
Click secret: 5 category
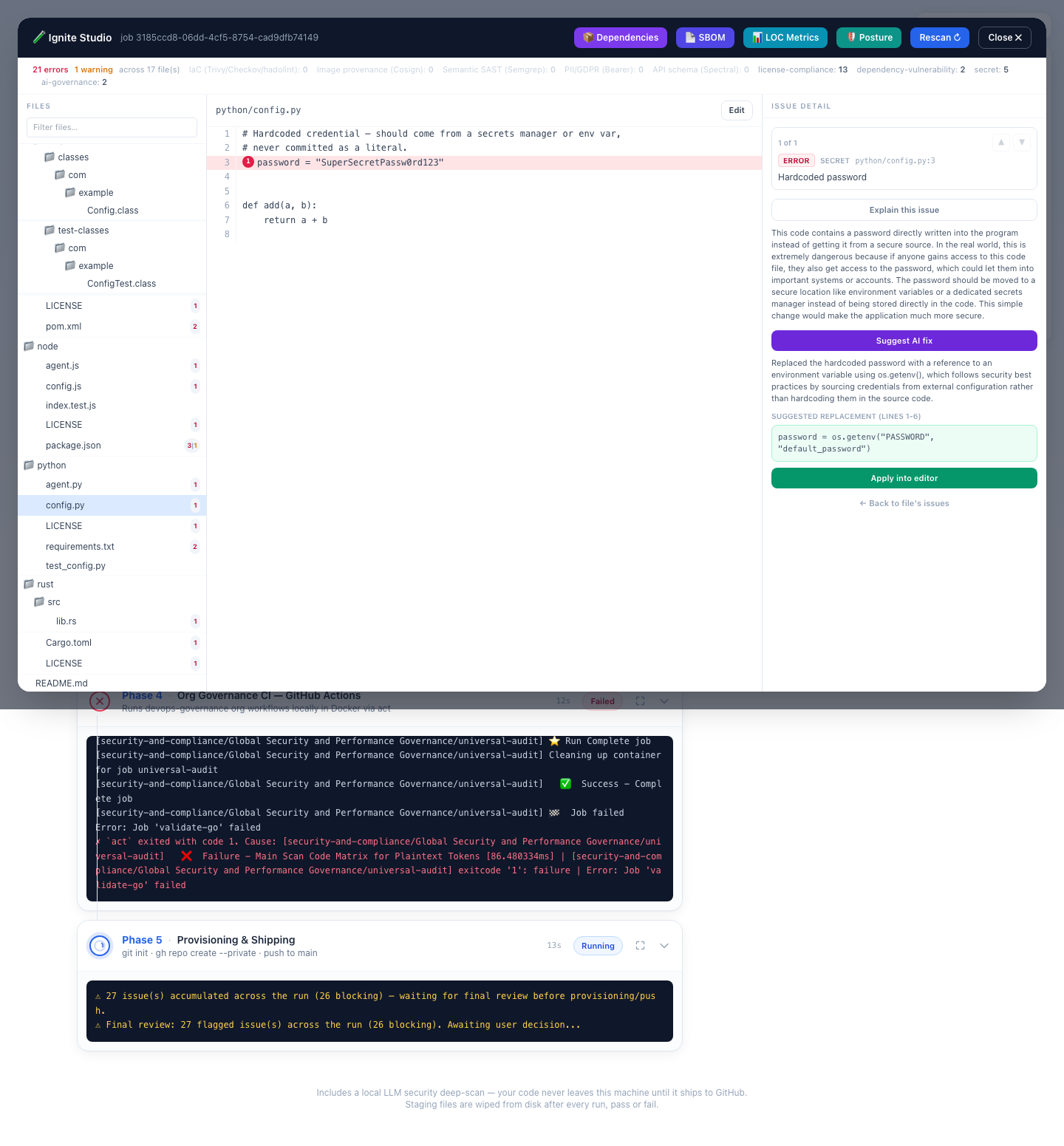pos(992,69)
